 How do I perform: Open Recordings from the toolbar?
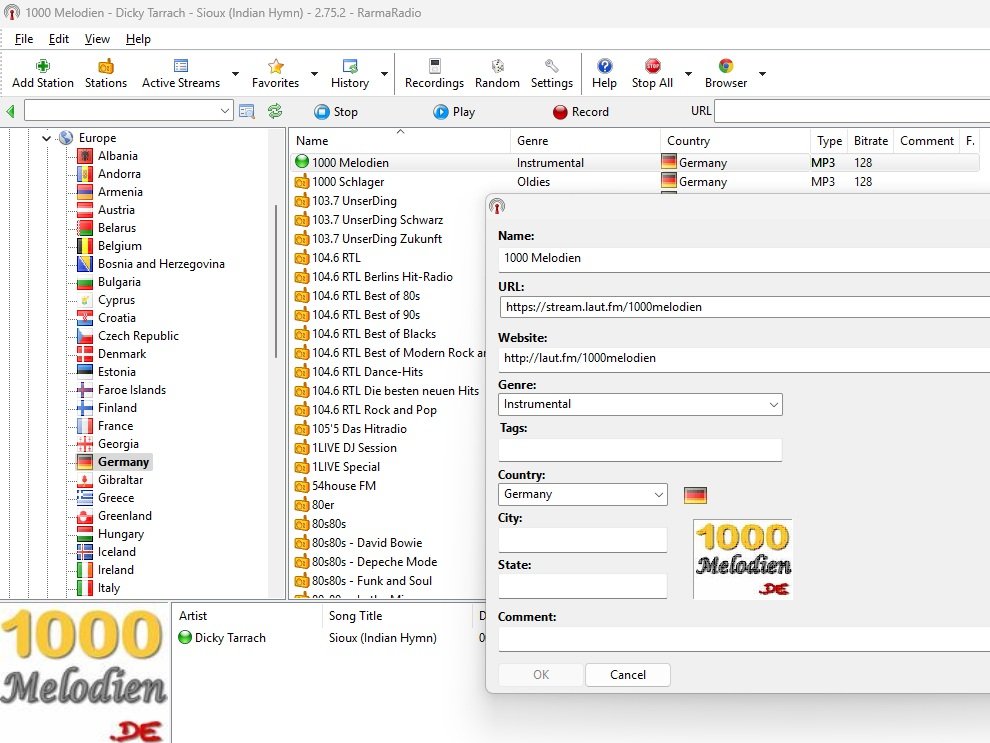click(434, 66)
